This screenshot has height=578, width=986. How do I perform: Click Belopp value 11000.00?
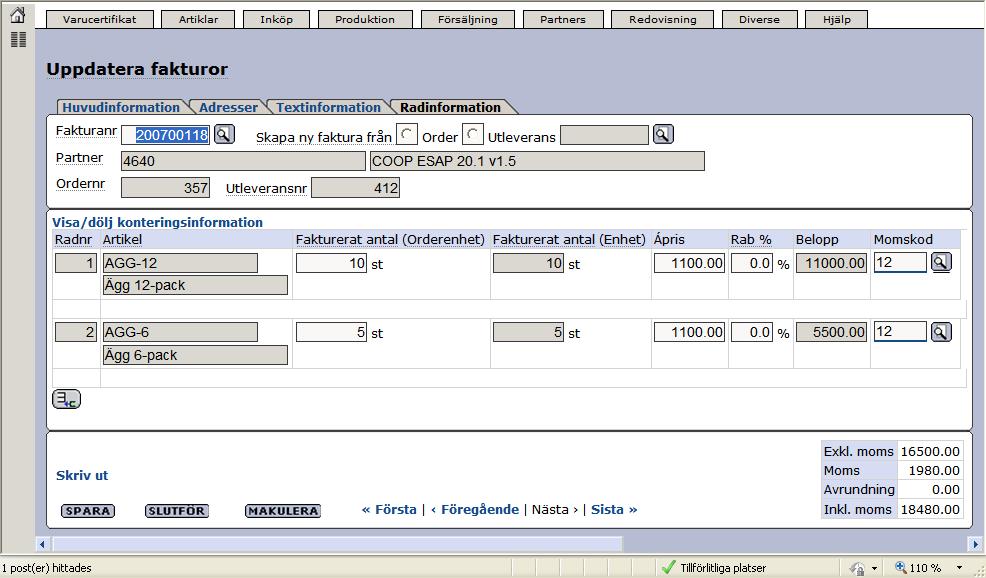831,263
